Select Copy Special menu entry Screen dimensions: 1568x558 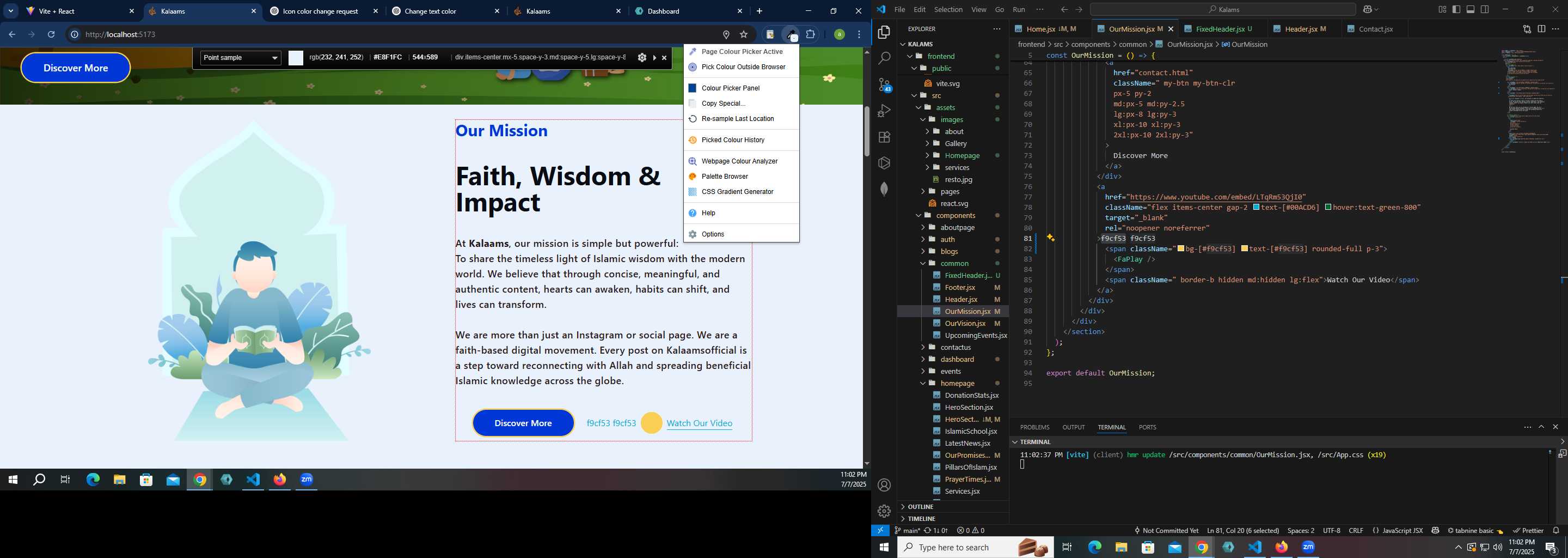point(741,104)
